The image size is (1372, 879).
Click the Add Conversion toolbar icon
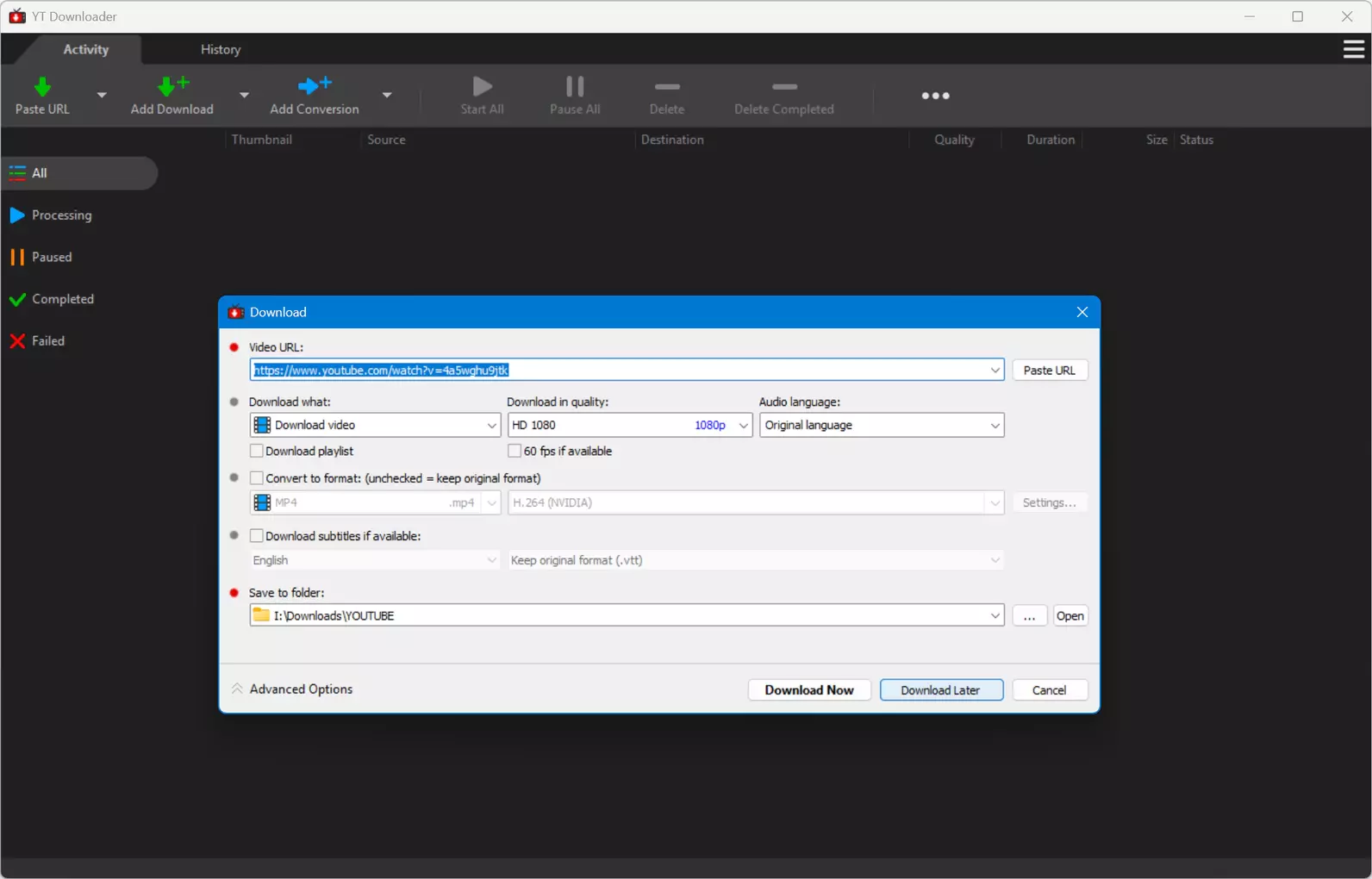[x=315, y=85]
